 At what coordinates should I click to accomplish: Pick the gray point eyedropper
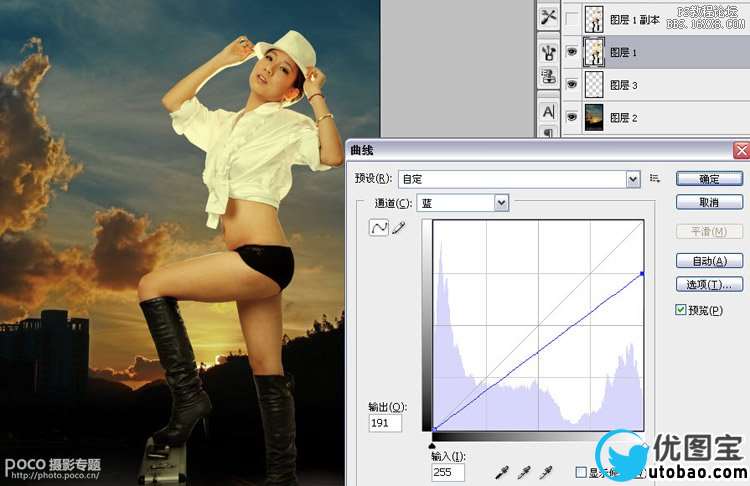click(524, 473)
